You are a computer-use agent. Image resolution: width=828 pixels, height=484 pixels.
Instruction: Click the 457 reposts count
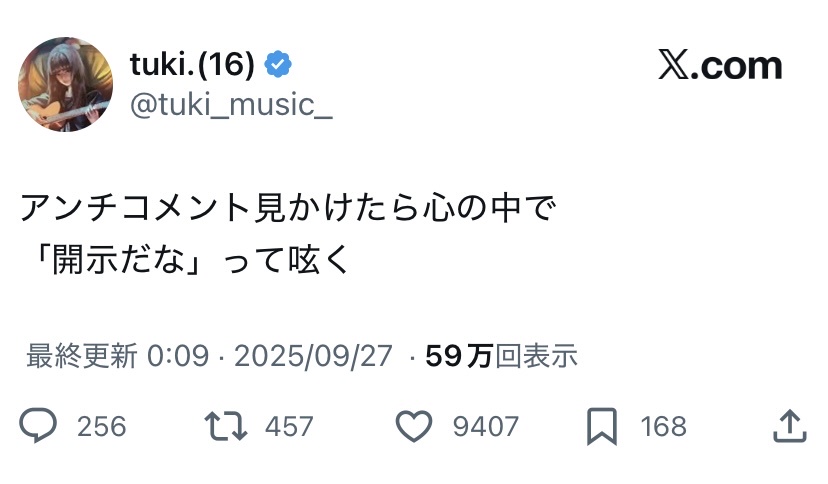coord(289,427)
